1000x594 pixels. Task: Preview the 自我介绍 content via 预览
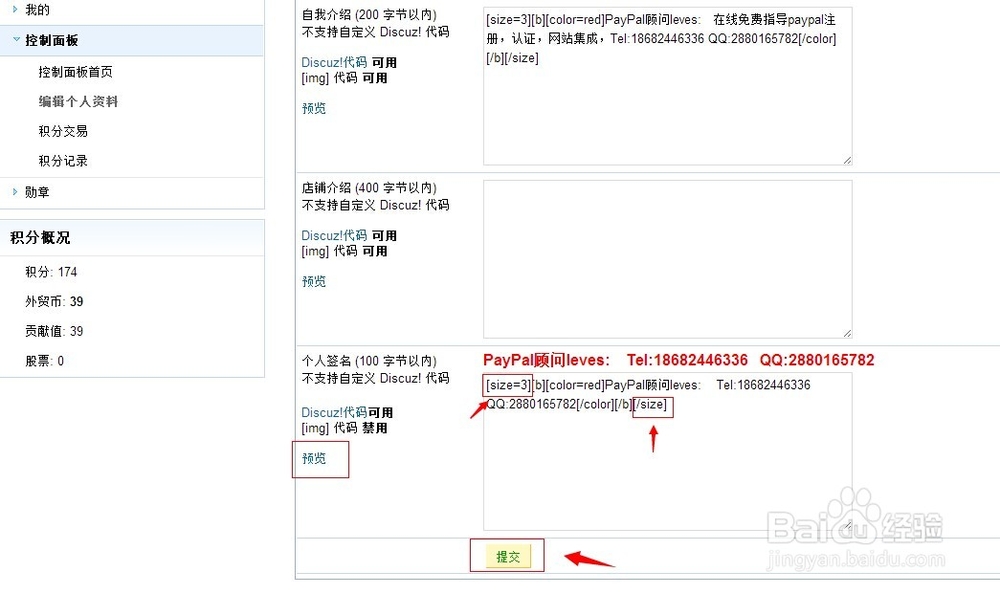pos(313,108)
